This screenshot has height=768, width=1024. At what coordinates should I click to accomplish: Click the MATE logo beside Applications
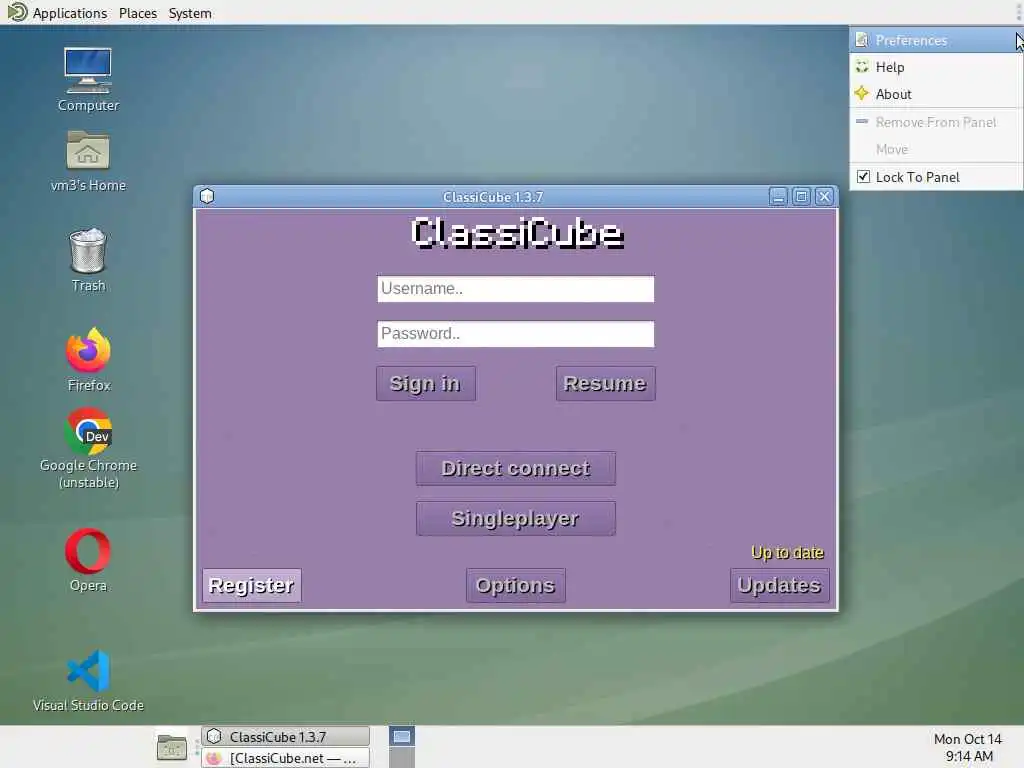click(17, 12)
